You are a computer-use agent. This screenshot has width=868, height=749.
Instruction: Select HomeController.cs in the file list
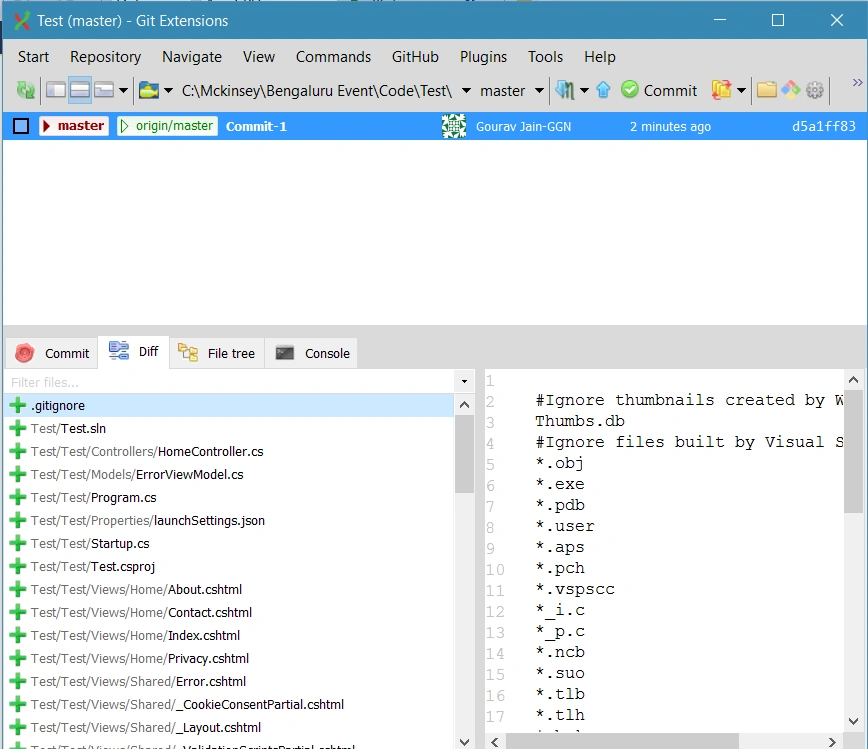click(x=229, y=451)
